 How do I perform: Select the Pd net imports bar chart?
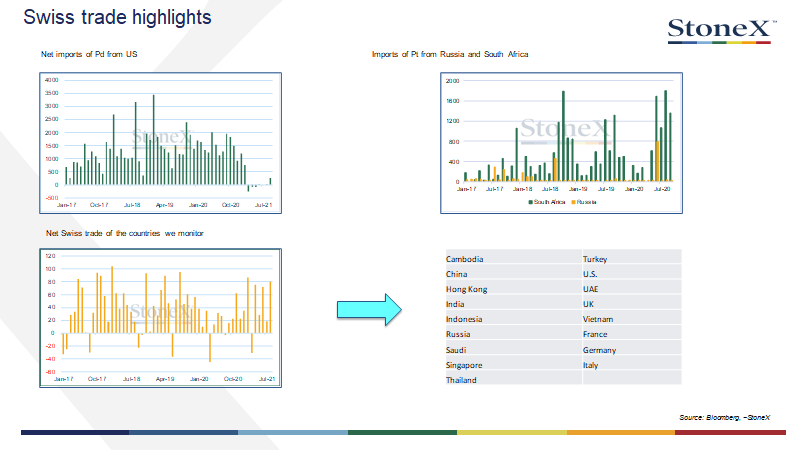pyautogui.click(x=160, y=143)
